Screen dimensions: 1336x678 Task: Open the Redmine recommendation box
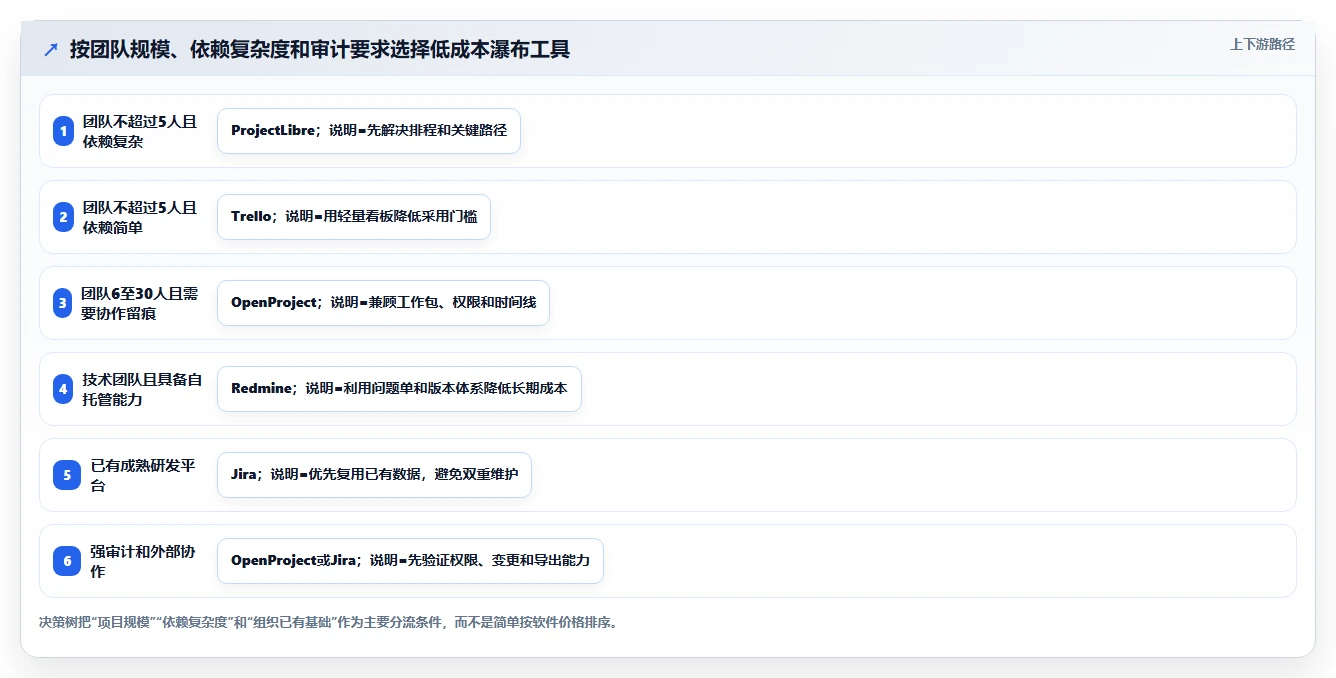399,389
